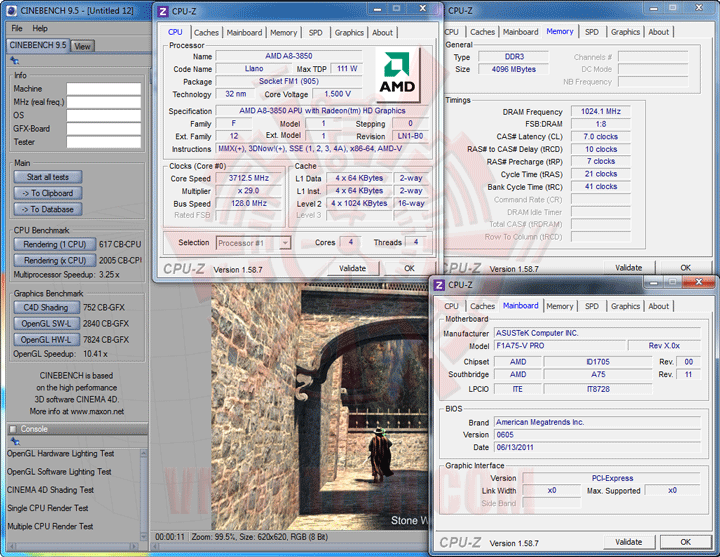Open SPD tab in the Mainboard window
720x557 pixels.
point(592,306)
